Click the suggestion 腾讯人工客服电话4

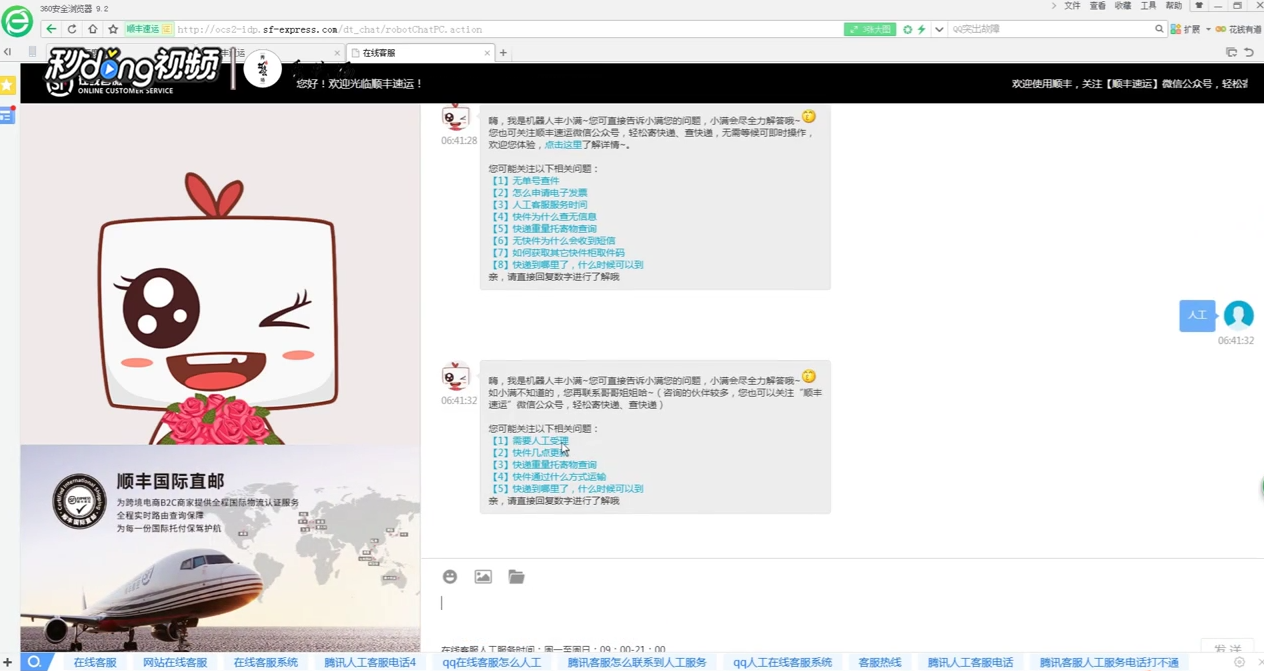pos(370,662)
